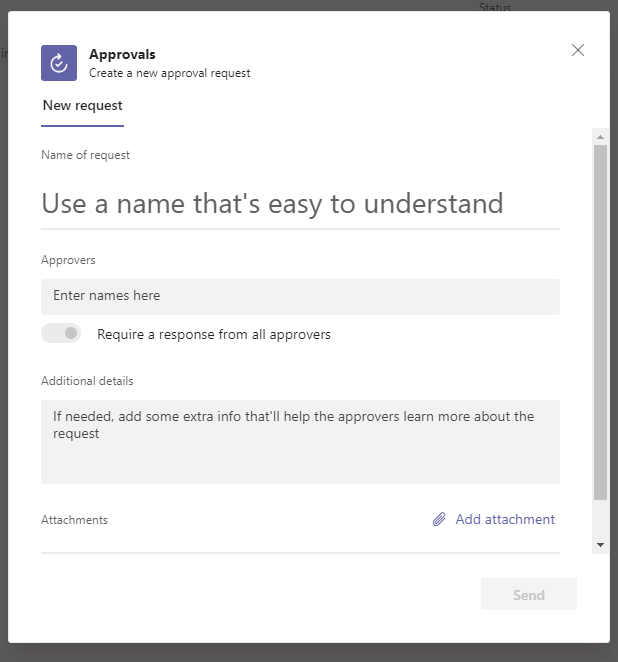Viewport: 618px width, 662px height.
Task: Focus the Approvers names input box
Action: [x=300, y=296]
